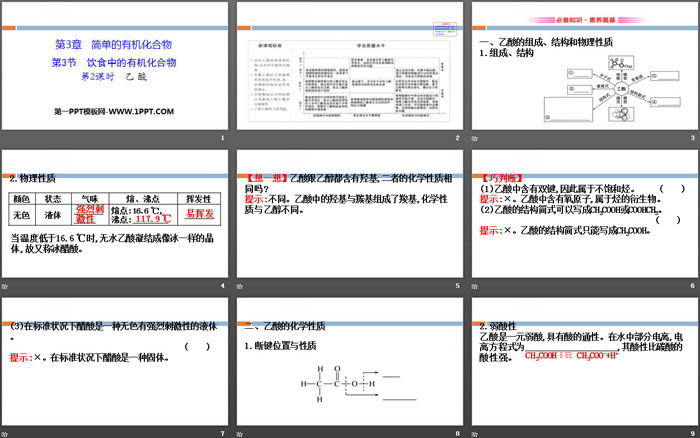Viewport: 700px width, 438px height.
Task: Open slide 8 showing the 断键位置 structural formula
Action: [348, 360]
